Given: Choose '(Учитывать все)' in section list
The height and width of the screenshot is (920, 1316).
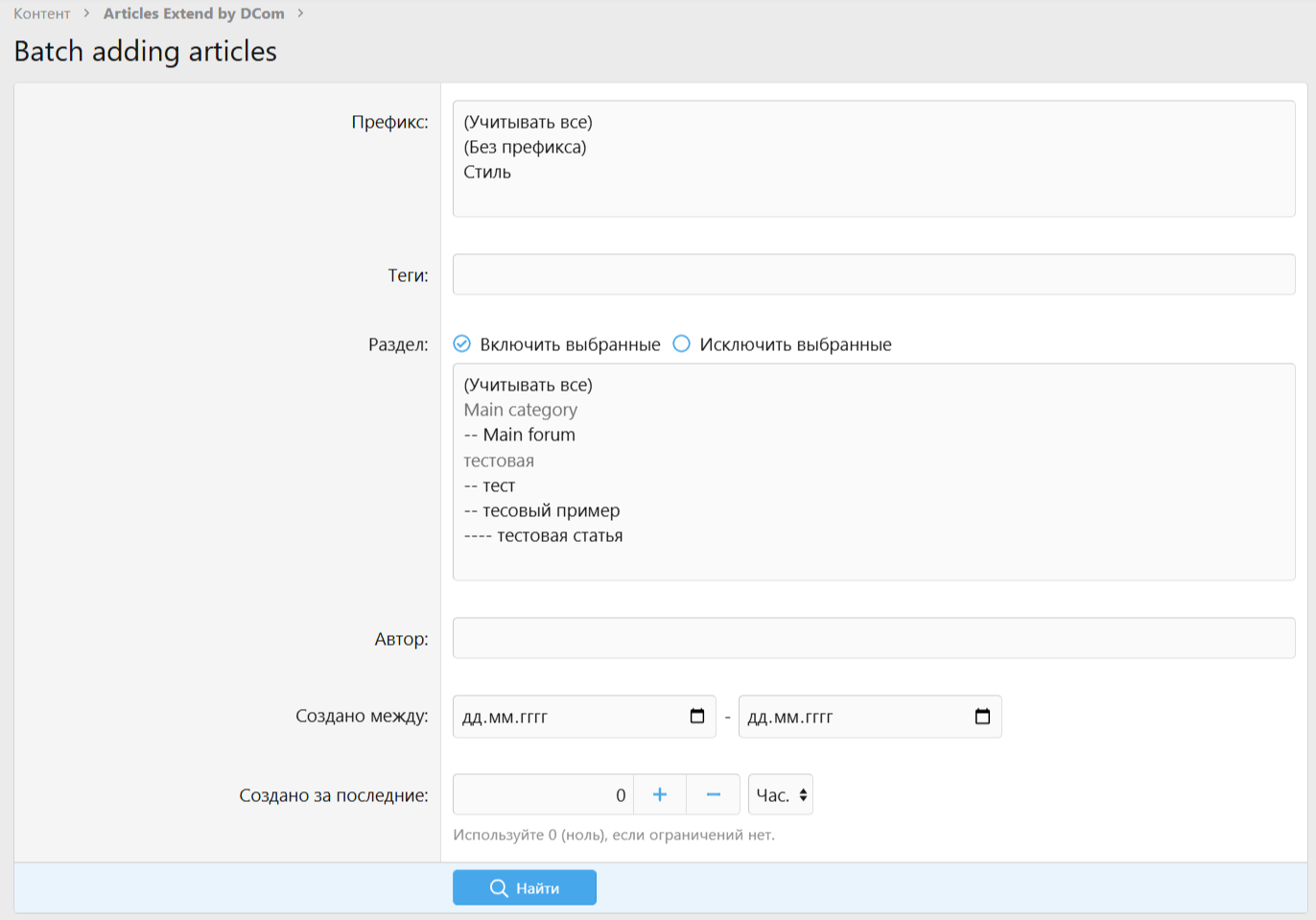Looking at the screenshot, I should pos(528,386).
